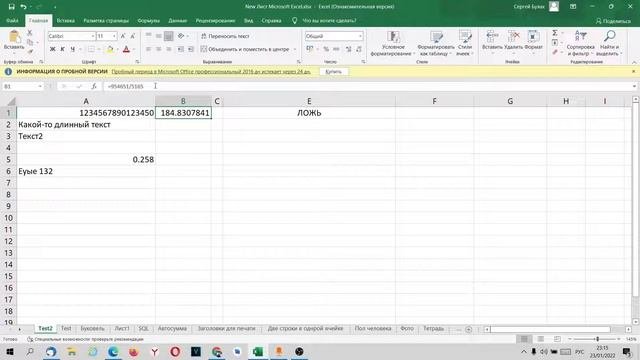
Task: Open Cell Styles (Стили ячеек)
Action: click(x=464, y=43)
